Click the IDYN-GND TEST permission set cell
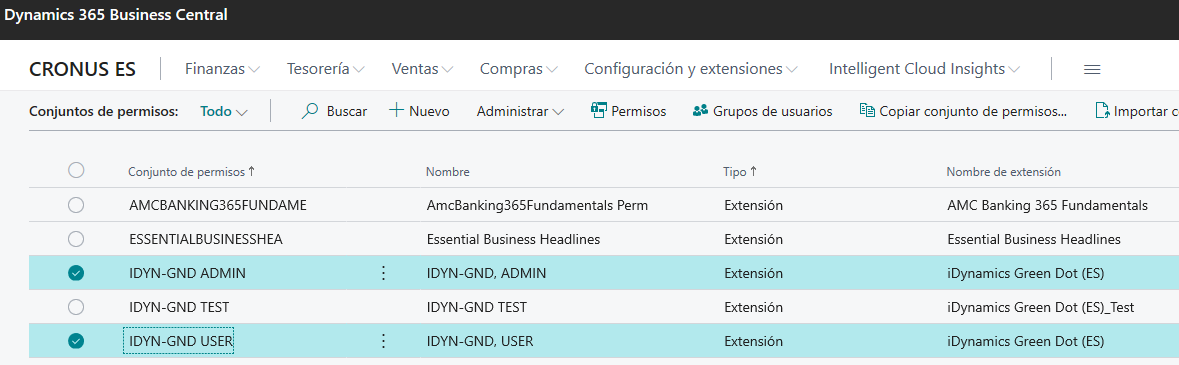Screen dimensions: 1179x365 click(179, 307)
